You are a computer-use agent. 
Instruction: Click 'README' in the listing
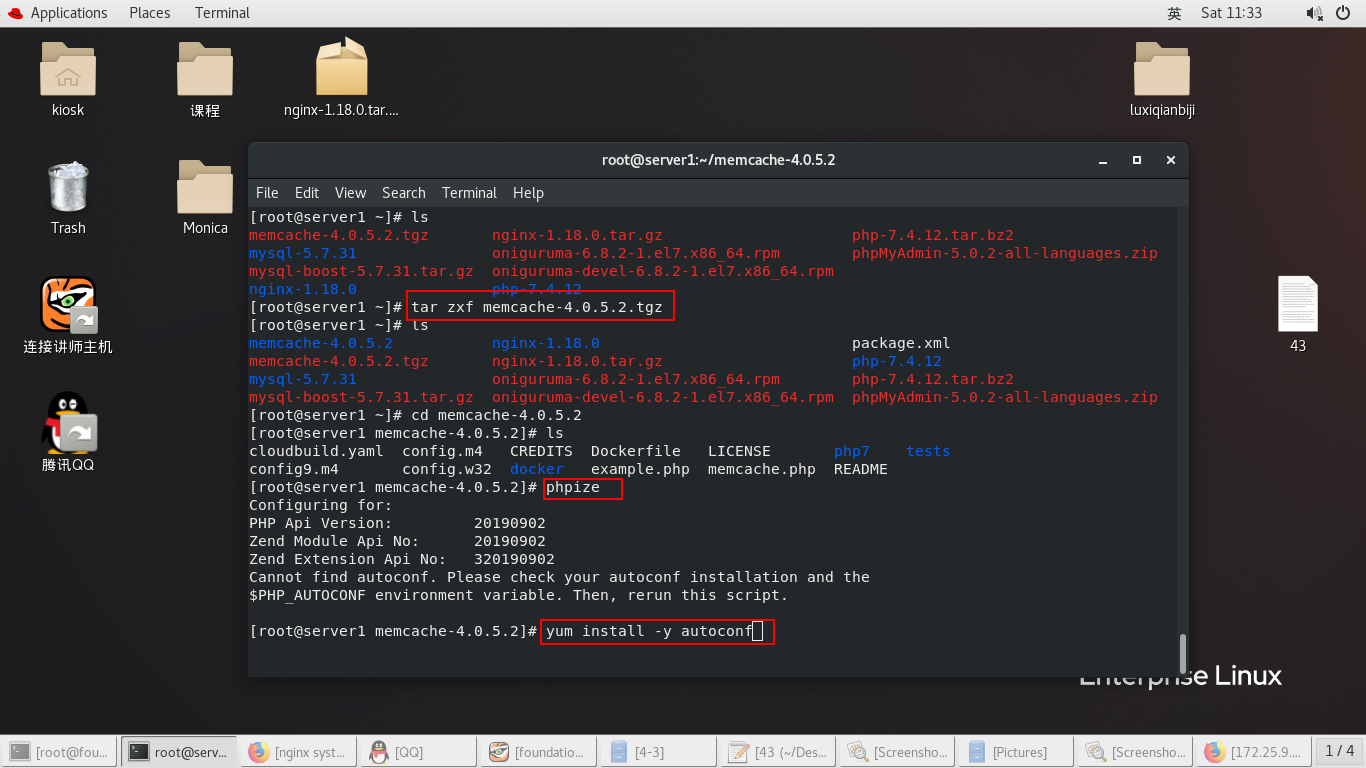click(x=861, y=469)
